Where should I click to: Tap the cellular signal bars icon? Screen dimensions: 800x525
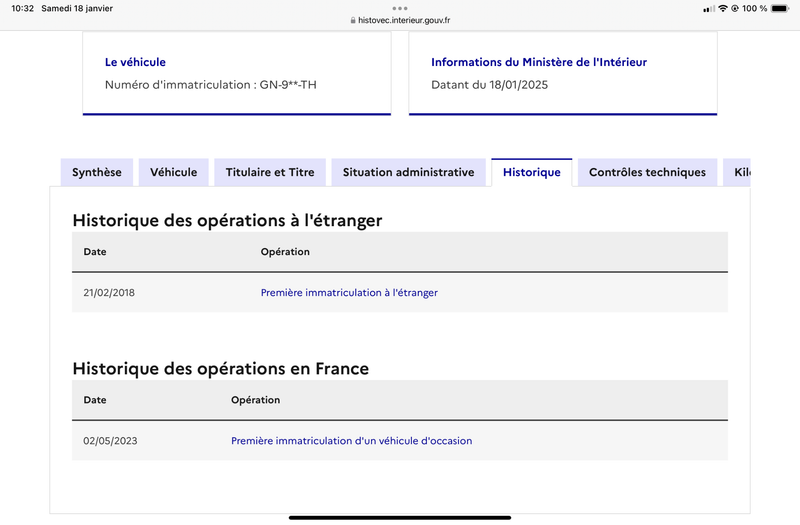pos(709,9)
